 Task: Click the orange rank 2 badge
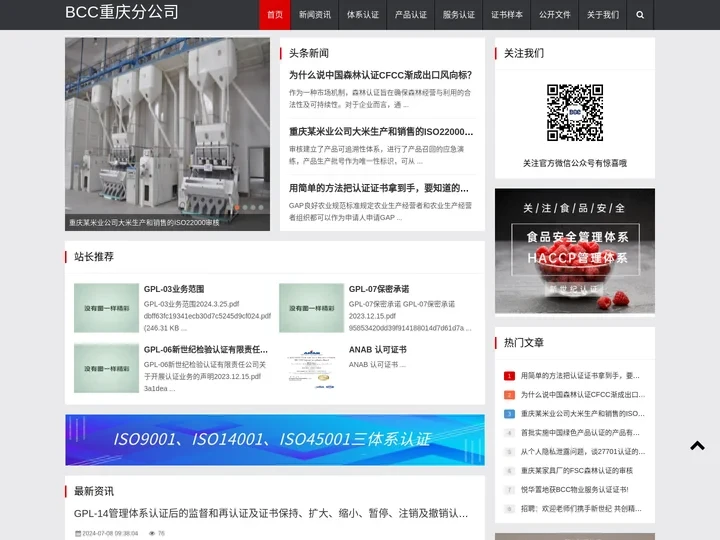(x=509, y=394)
